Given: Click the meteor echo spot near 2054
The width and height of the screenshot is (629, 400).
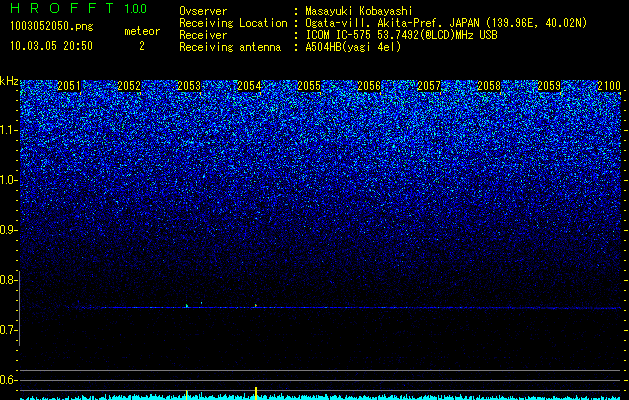Looking at the screenshot, I should point(256,306).
